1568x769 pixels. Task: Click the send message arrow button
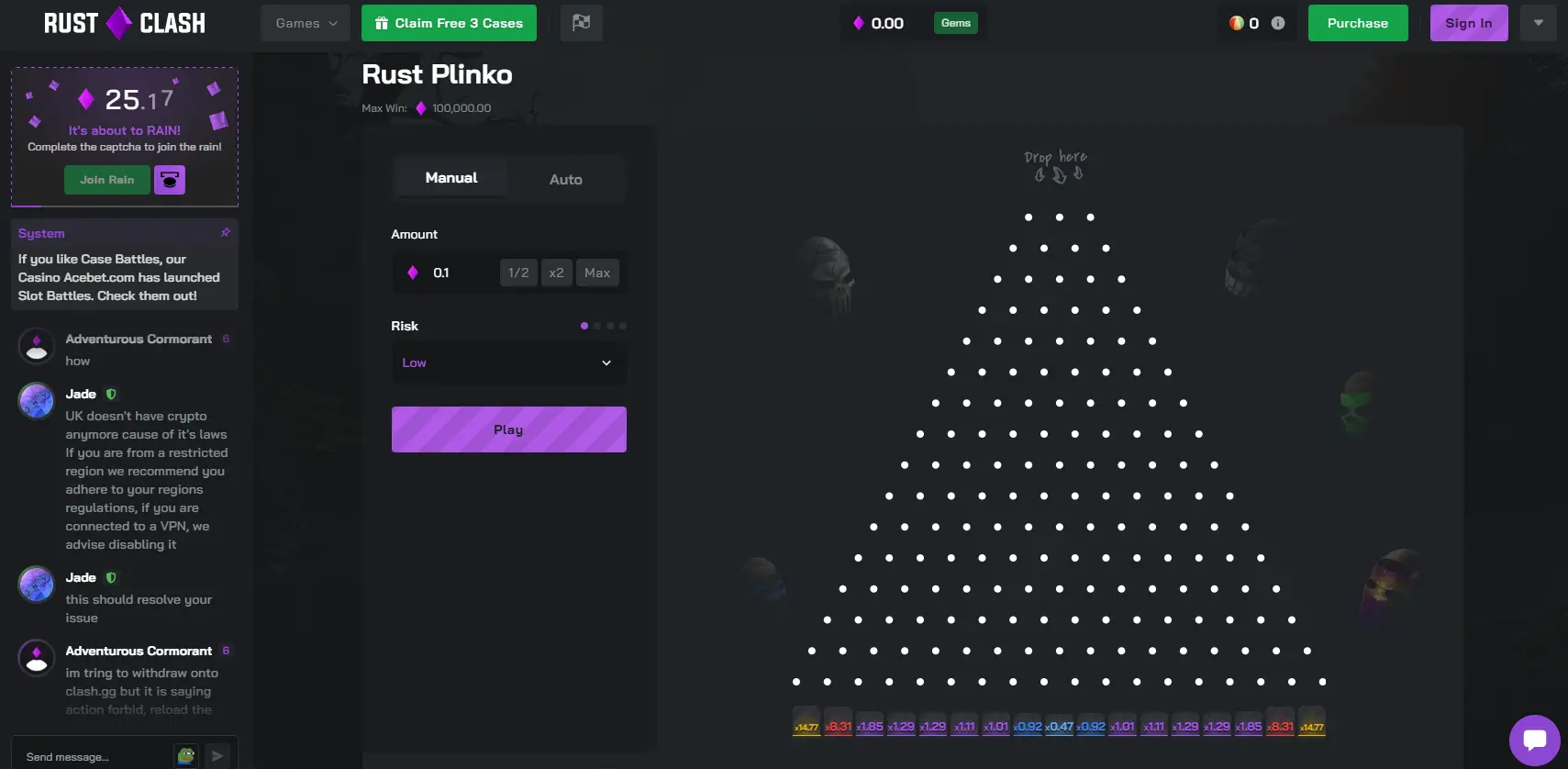point(217,756)
